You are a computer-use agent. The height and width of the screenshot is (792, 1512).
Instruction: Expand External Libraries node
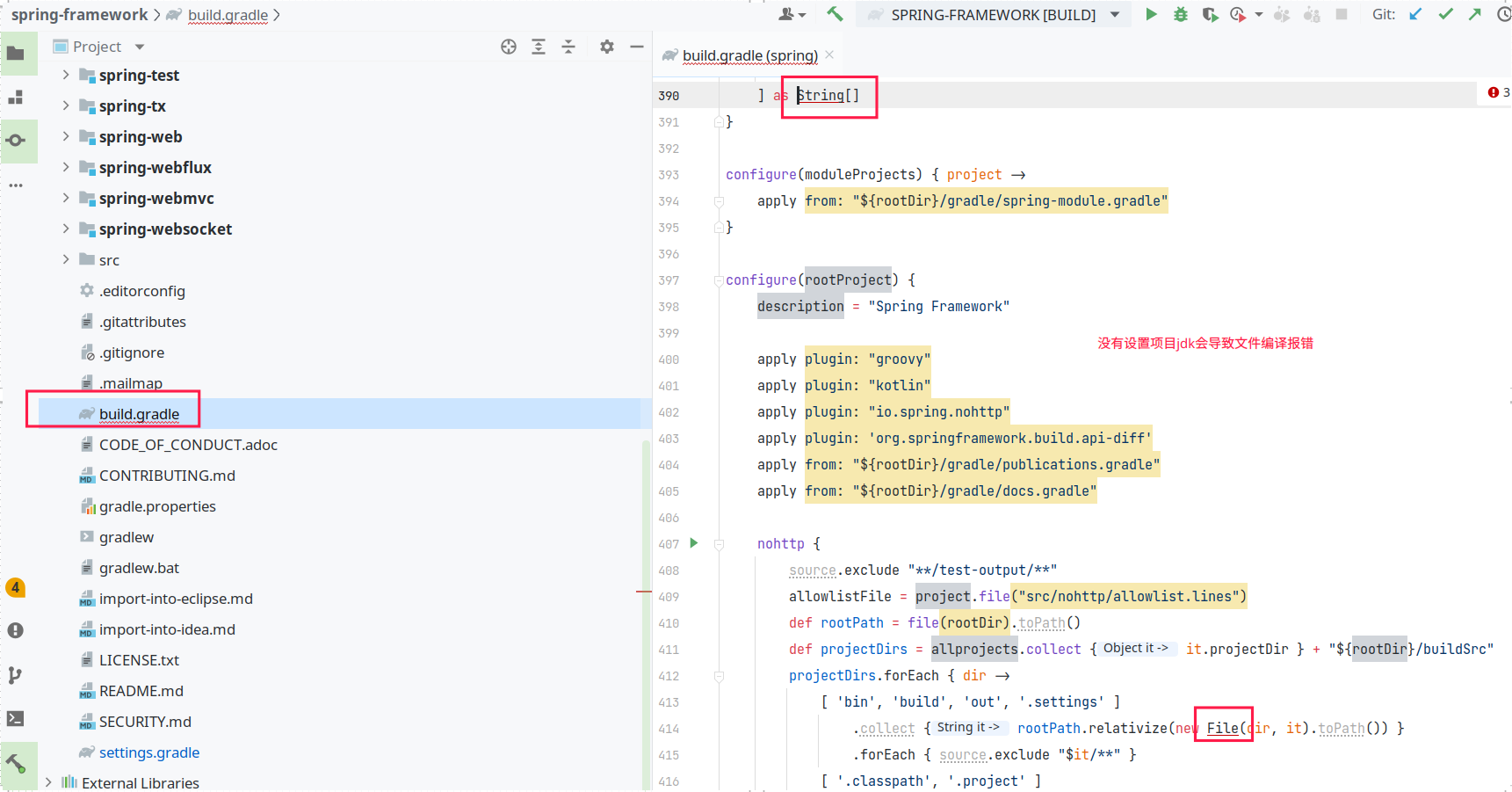[x=47, y=782]
